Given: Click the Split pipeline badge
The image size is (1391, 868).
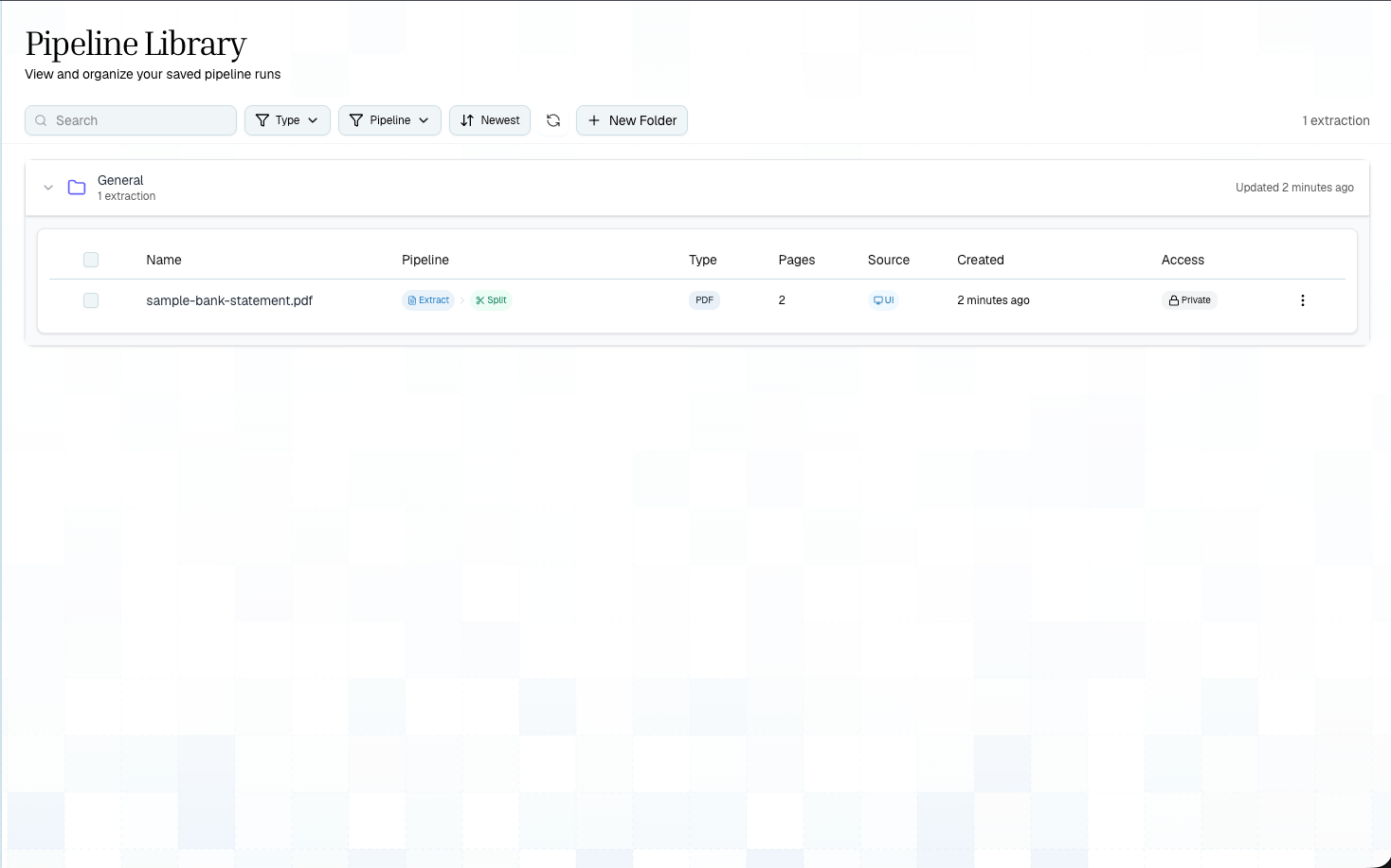Looking at the screenshot, I should [x=491, y=300].
